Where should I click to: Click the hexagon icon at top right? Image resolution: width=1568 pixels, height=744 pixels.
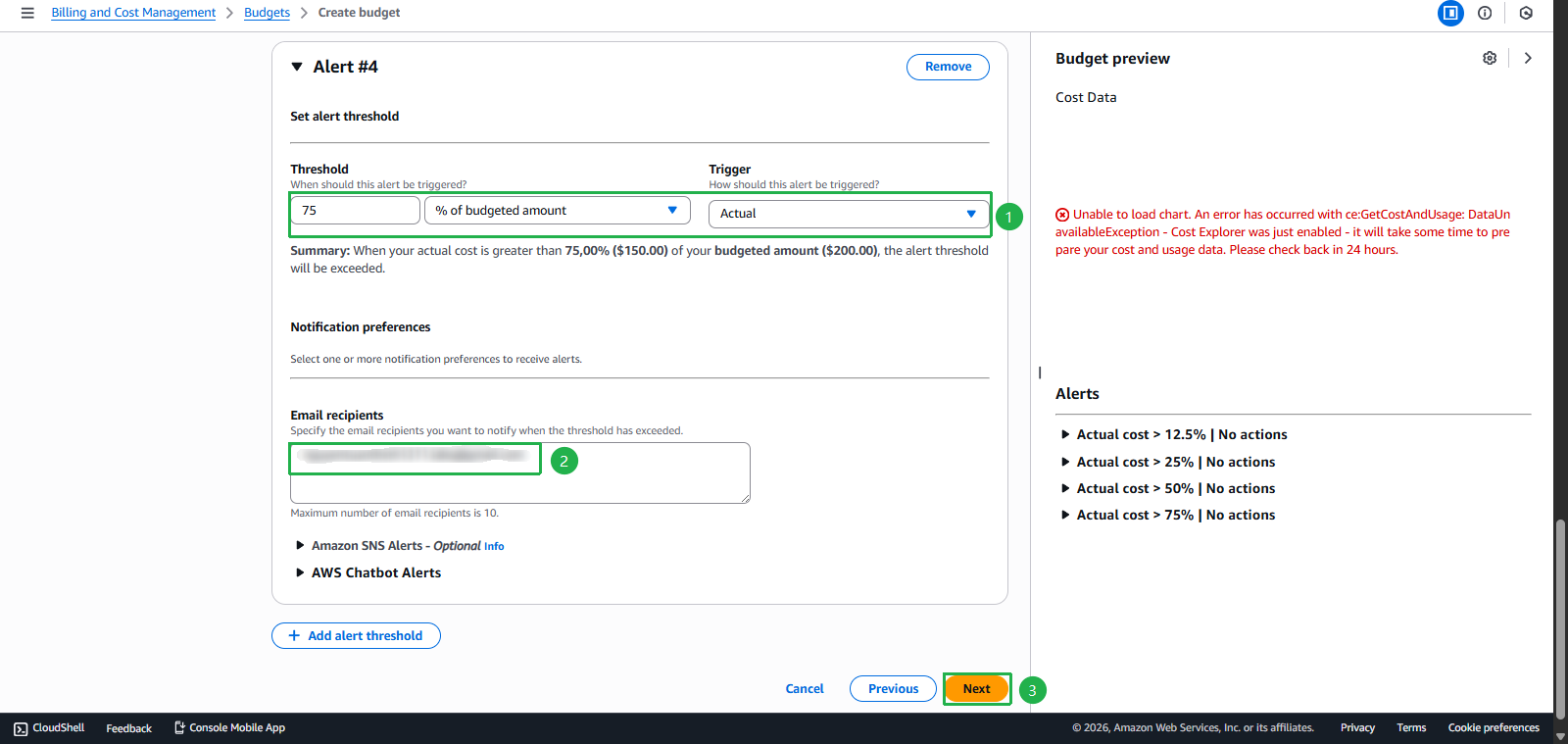point(1526,13)
